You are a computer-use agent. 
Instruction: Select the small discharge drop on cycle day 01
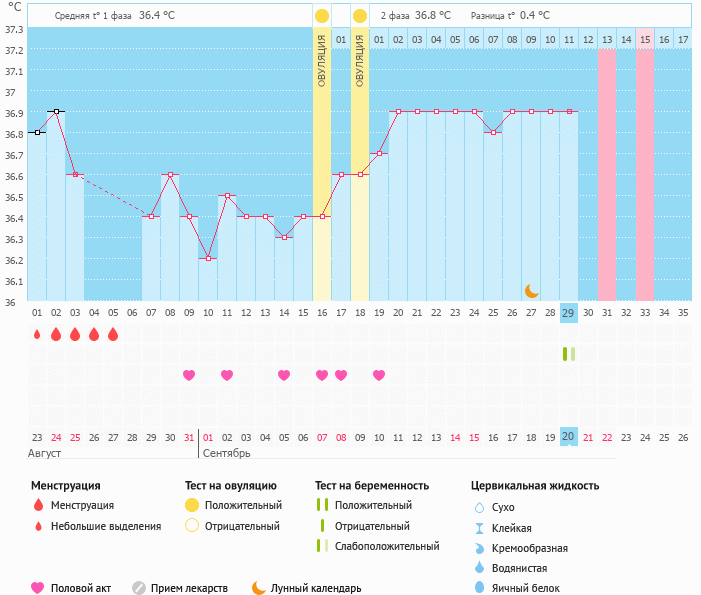[x=37, y=335]
